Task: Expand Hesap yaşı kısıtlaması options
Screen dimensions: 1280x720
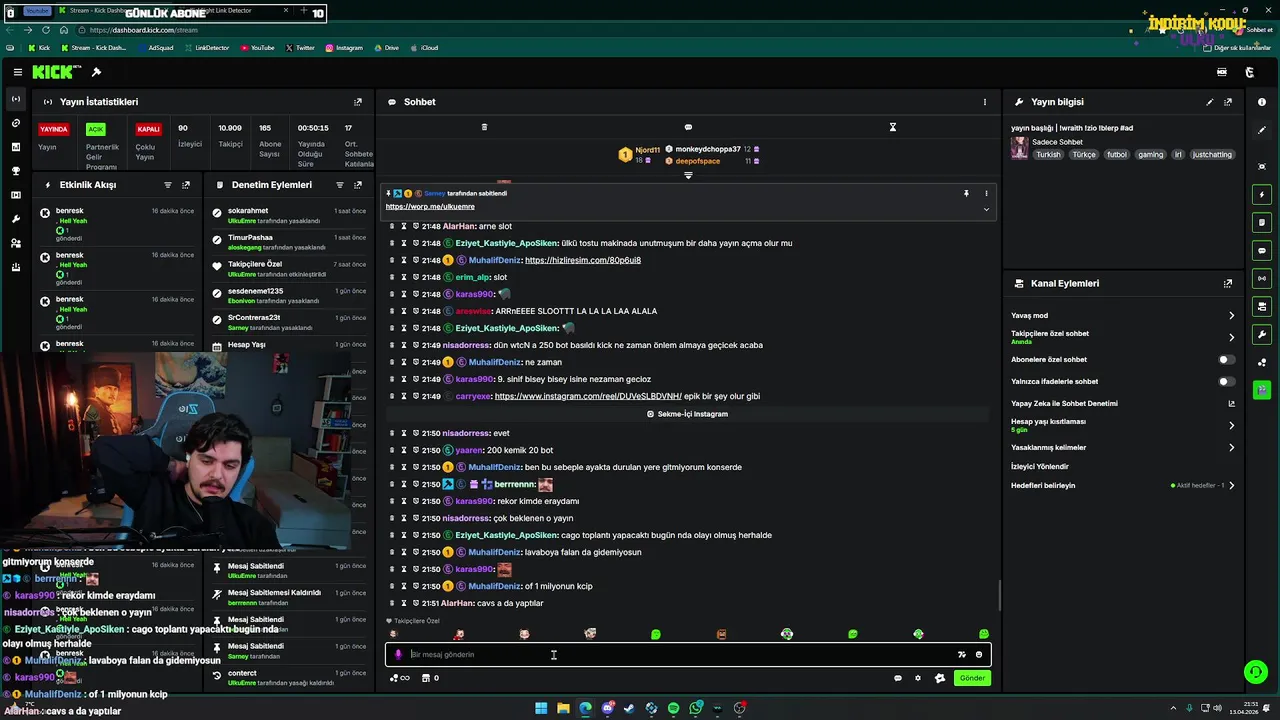Action: (1231, 426)
